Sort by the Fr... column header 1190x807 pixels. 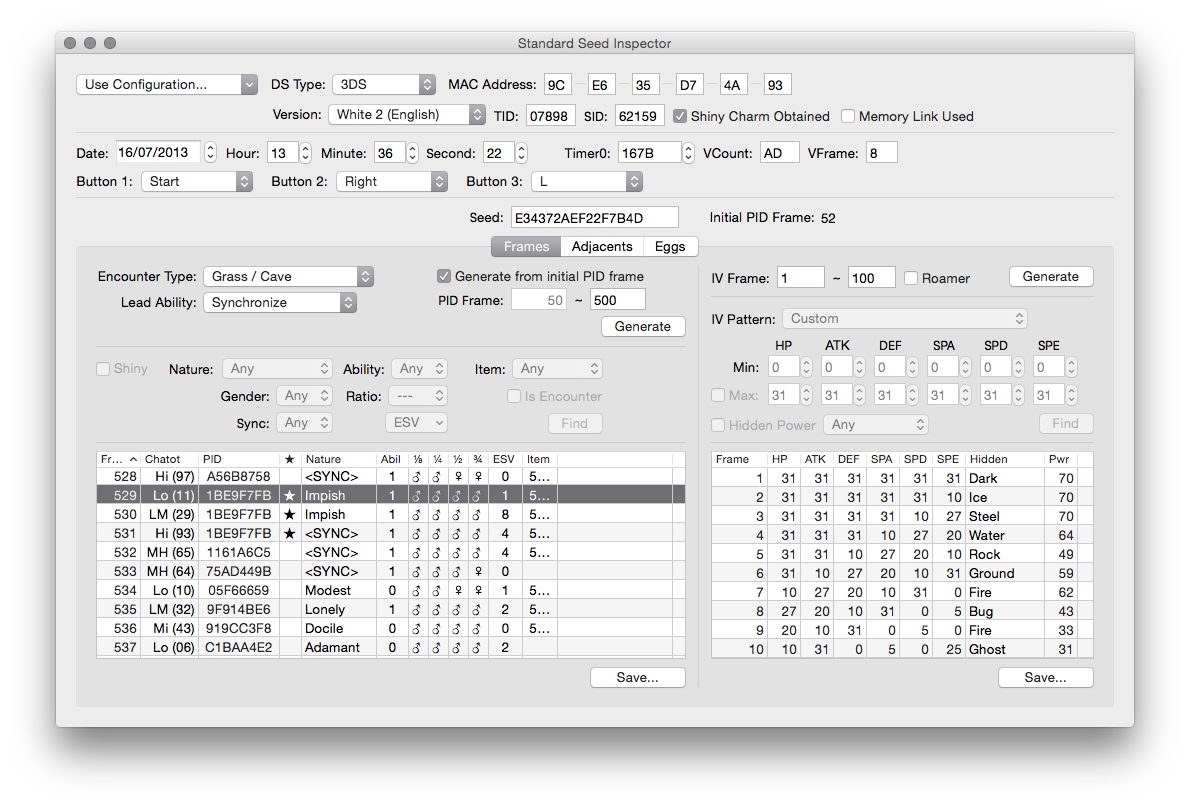[118, 459]
